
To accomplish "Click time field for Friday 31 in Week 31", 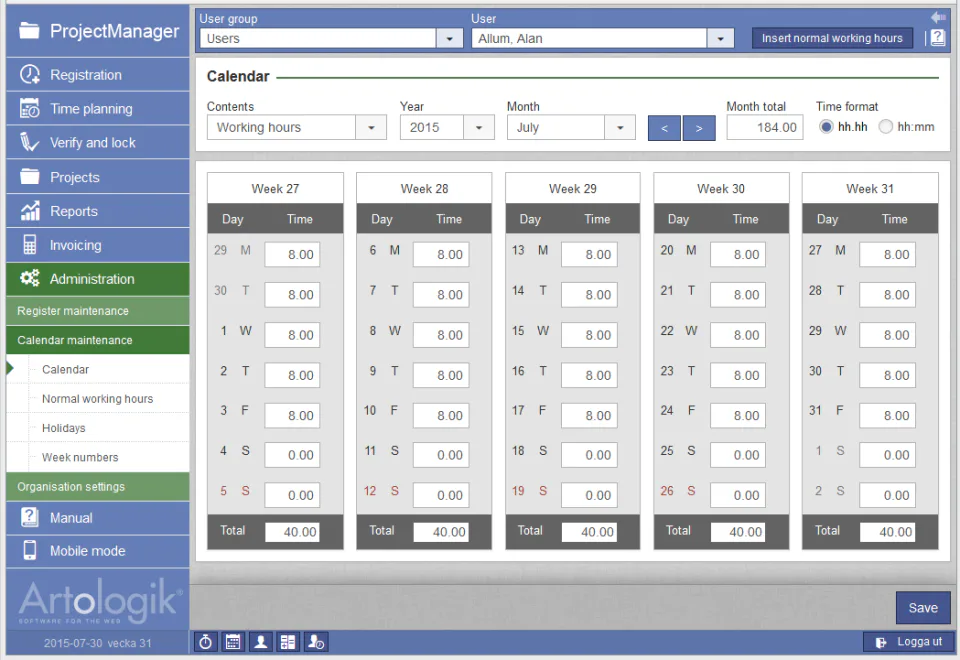I will 887,415.
